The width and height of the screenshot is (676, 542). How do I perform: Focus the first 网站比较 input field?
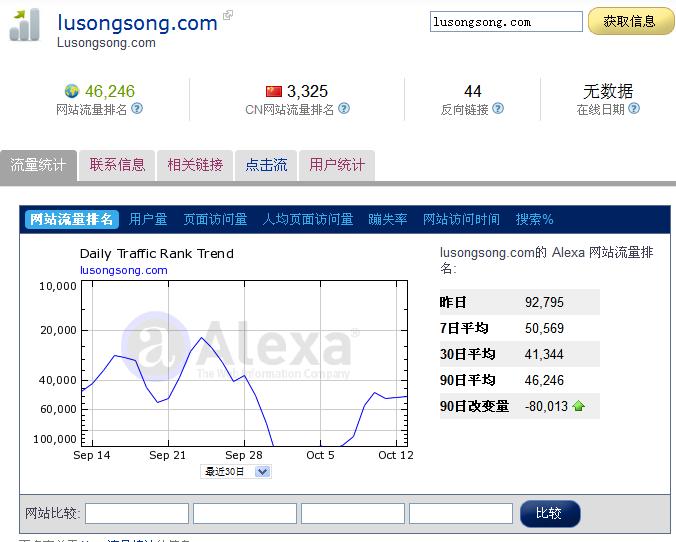pos(137,514)
